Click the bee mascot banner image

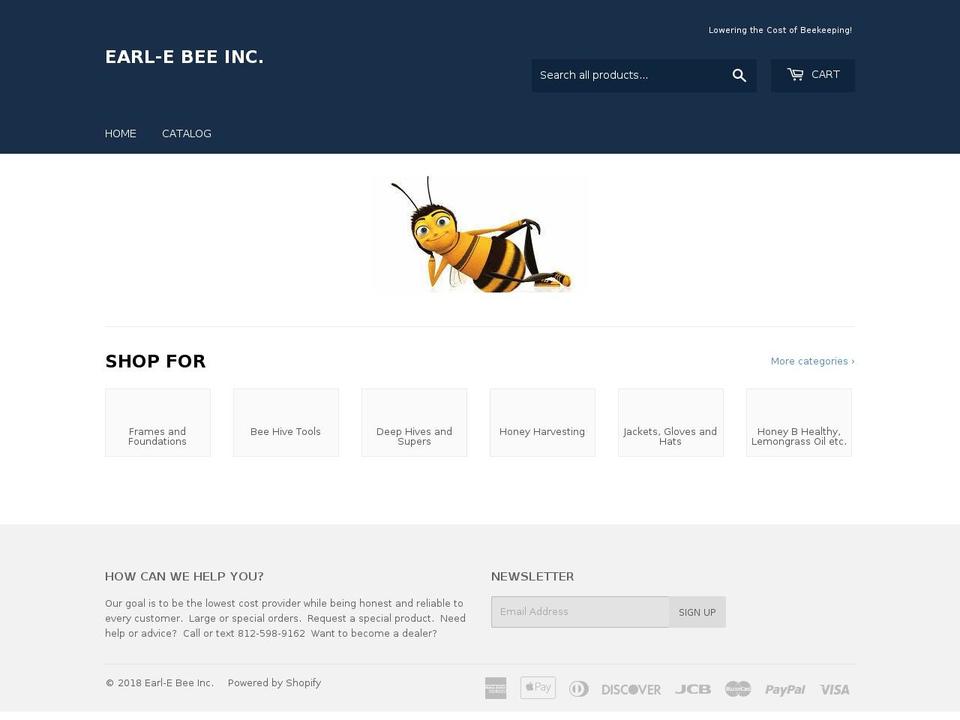(x=480, y=234)
